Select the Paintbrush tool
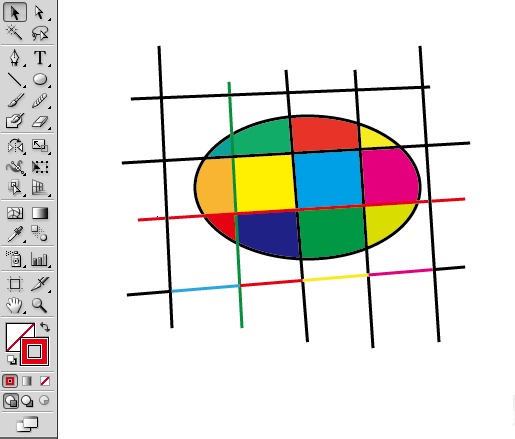The height and width of the screenshot is (439, 515). click(15, 100)
